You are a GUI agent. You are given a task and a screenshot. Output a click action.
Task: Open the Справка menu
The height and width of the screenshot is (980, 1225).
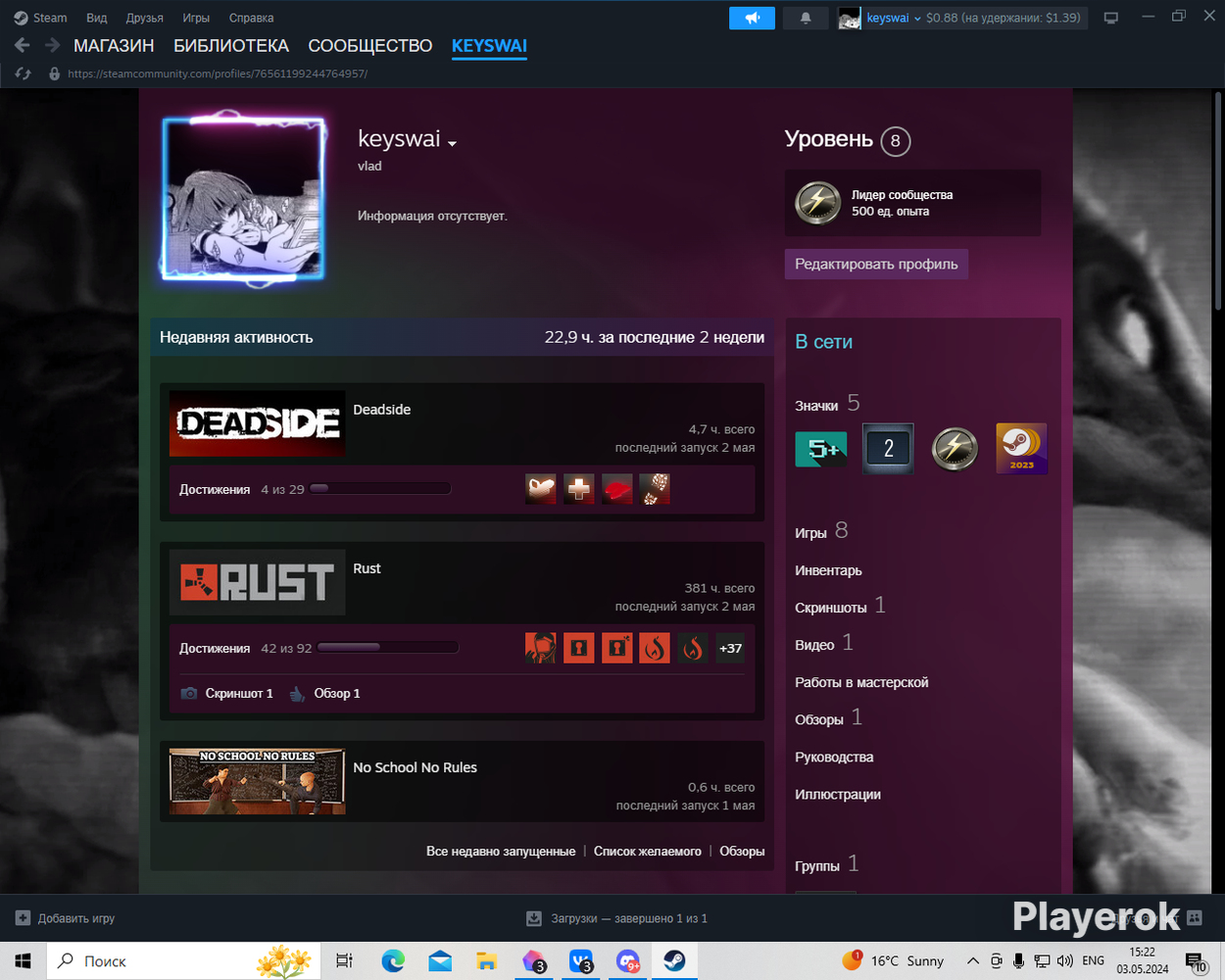coord(251,18)
